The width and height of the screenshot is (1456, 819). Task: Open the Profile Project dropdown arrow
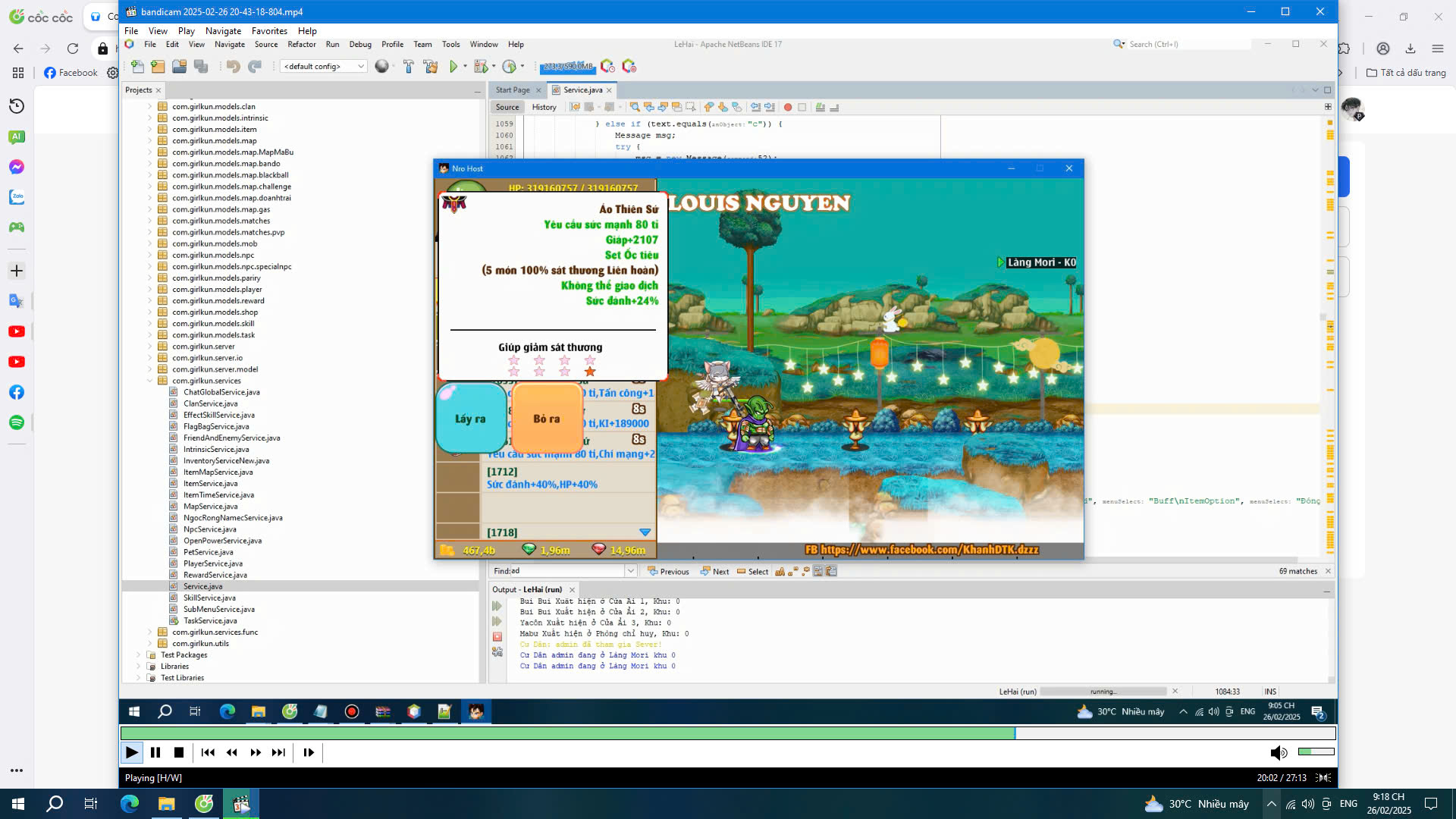tap(522, 67)
